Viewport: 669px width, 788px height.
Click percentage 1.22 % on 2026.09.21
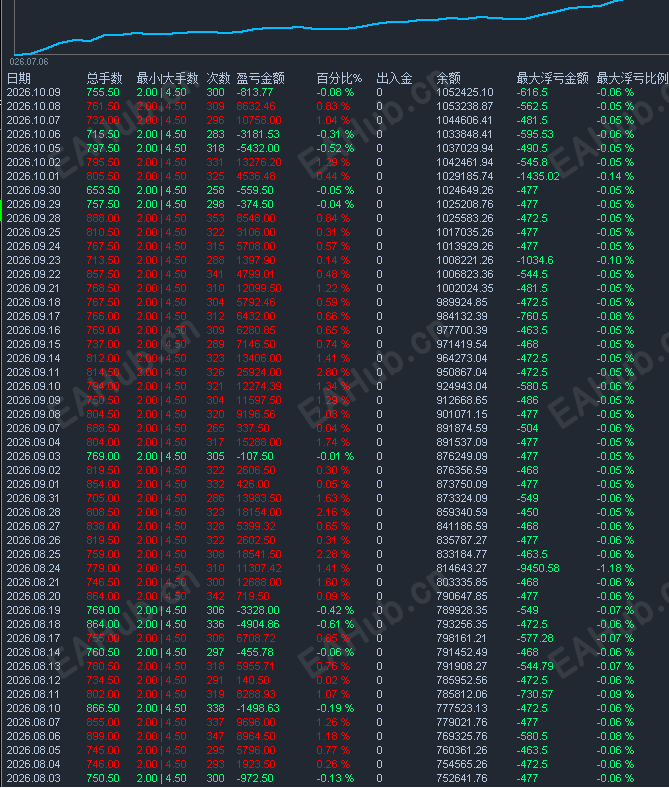pos(333,288)
